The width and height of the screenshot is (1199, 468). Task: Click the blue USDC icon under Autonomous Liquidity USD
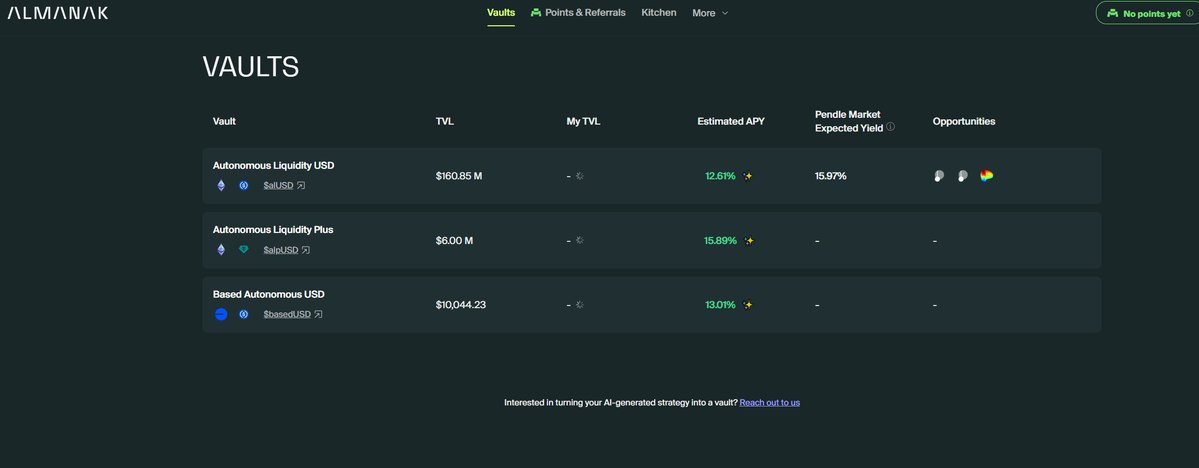pyautogui.click(x=243, y=185)
